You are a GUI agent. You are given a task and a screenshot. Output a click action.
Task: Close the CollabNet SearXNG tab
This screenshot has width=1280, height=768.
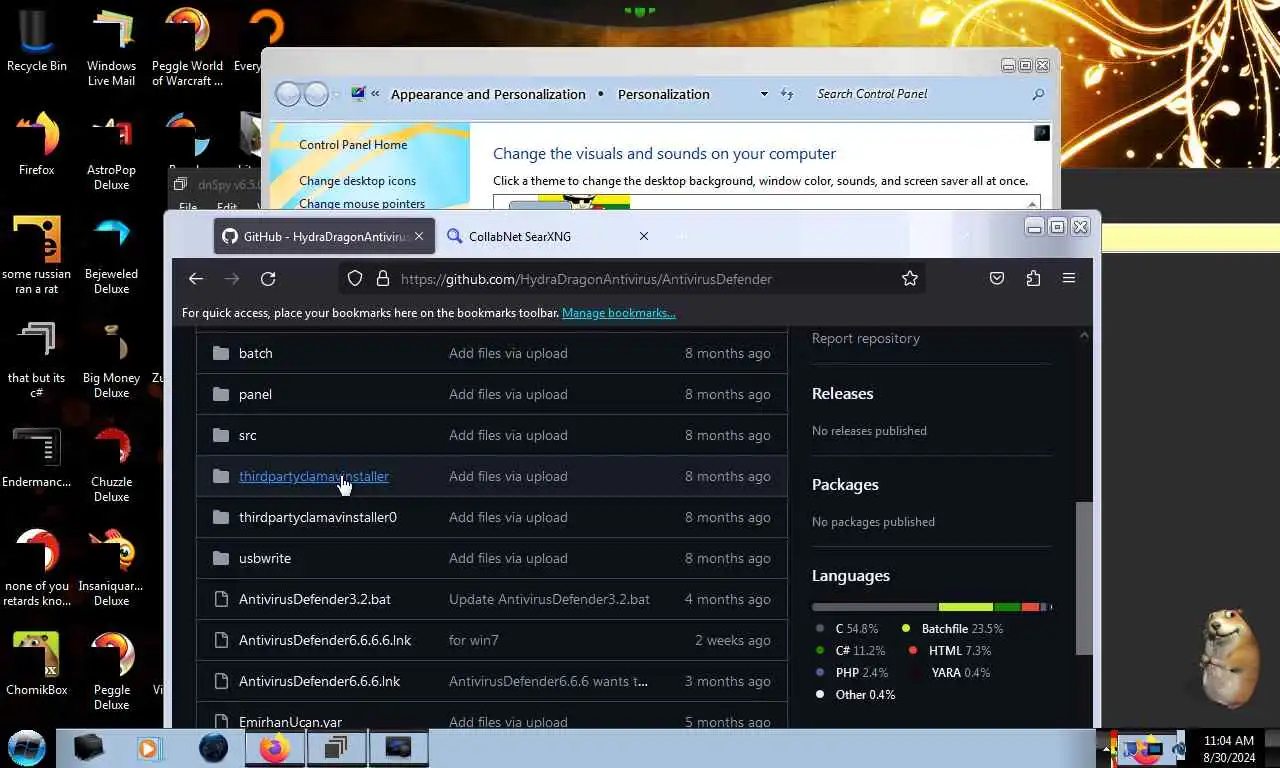click(x=644, y=236)
